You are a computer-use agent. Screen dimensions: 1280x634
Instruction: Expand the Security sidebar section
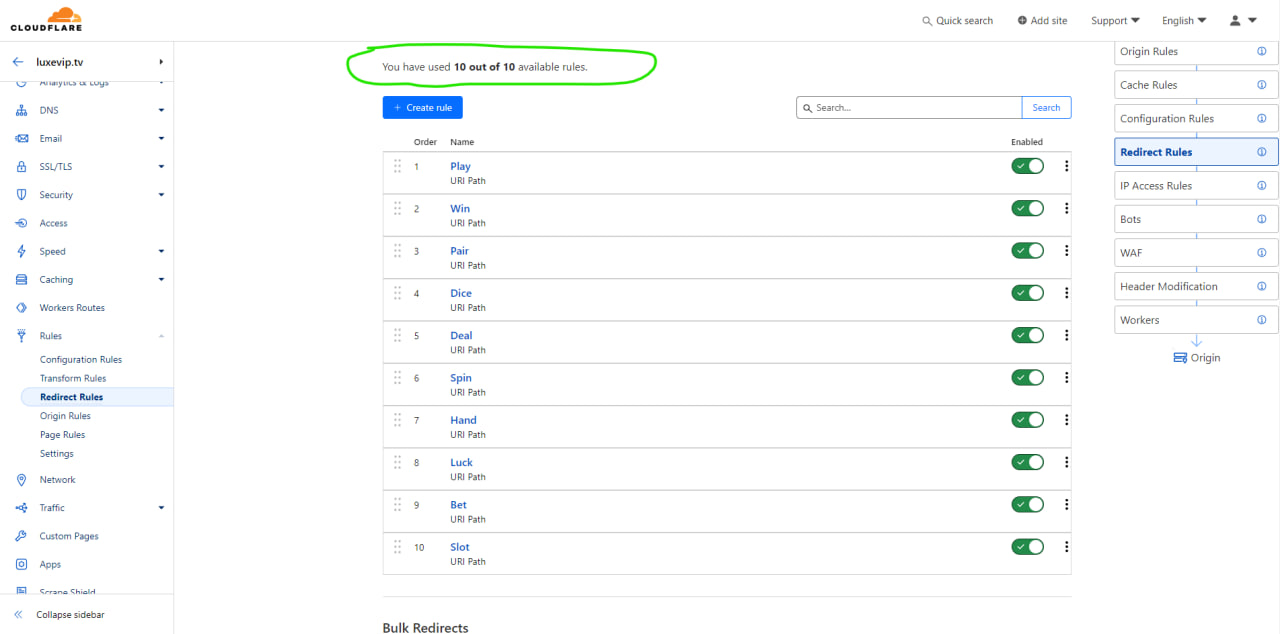[161, 195]
